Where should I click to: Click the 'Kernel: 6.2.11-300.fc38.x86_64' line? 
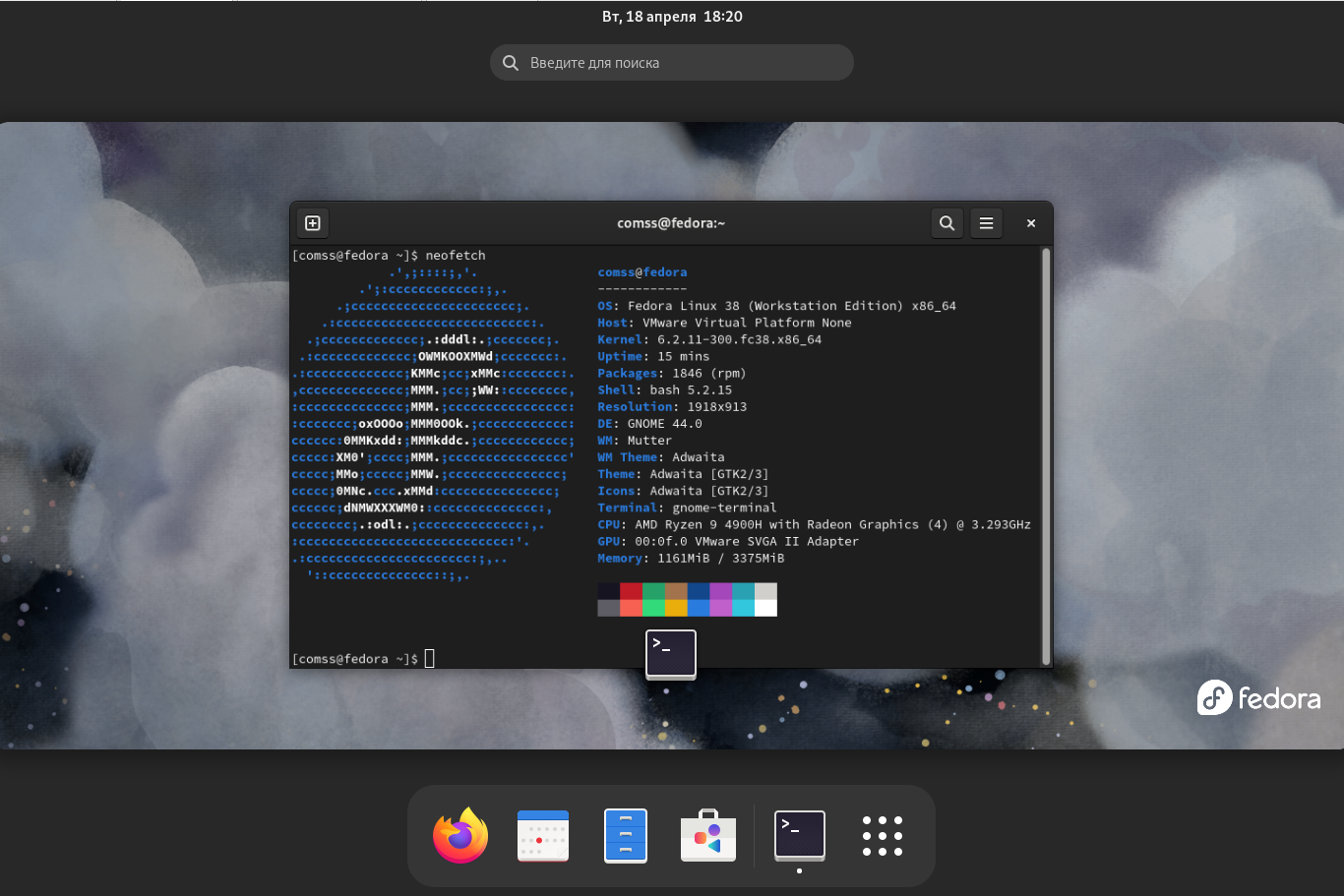pos(709,339)
